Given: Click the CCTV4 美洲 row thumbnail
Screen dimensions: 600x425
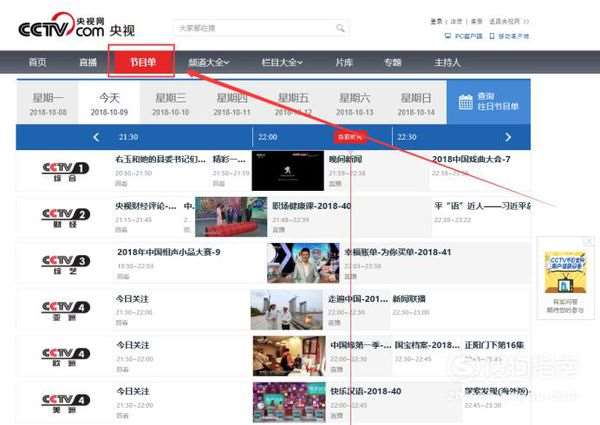Looking at the screenshot, I should [x=289, y=402].
